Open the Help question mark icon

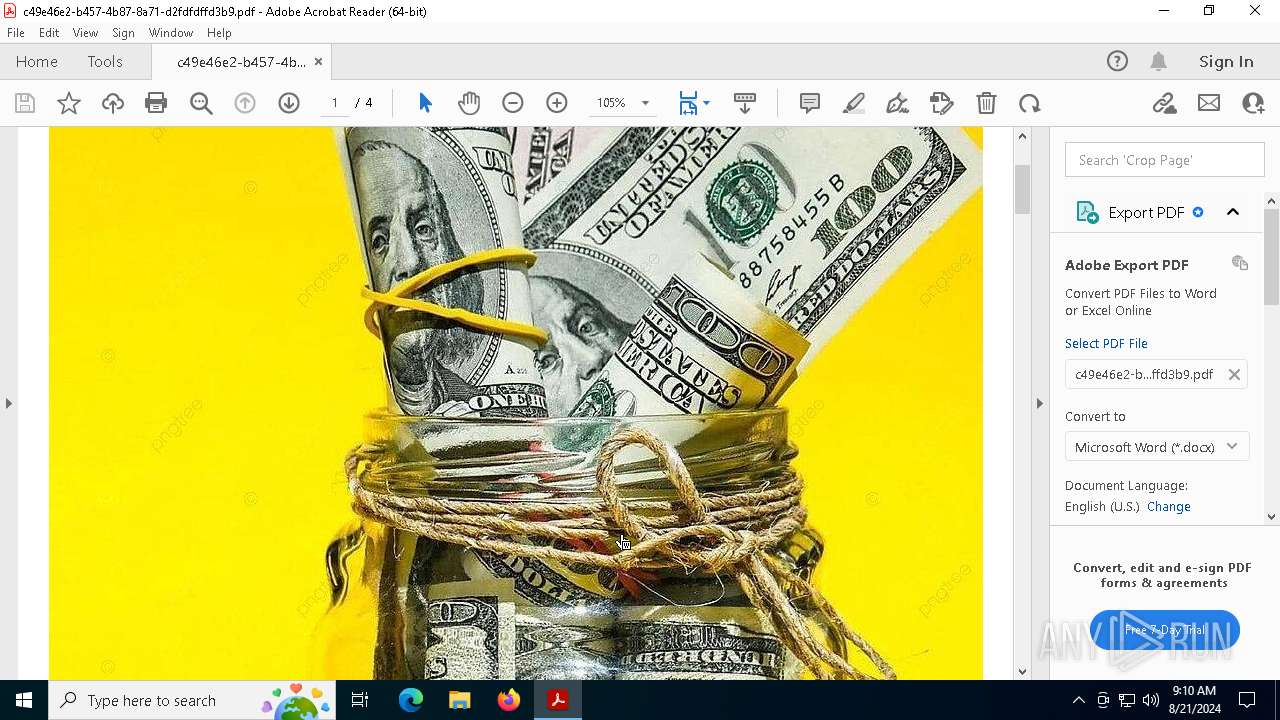1117,62
